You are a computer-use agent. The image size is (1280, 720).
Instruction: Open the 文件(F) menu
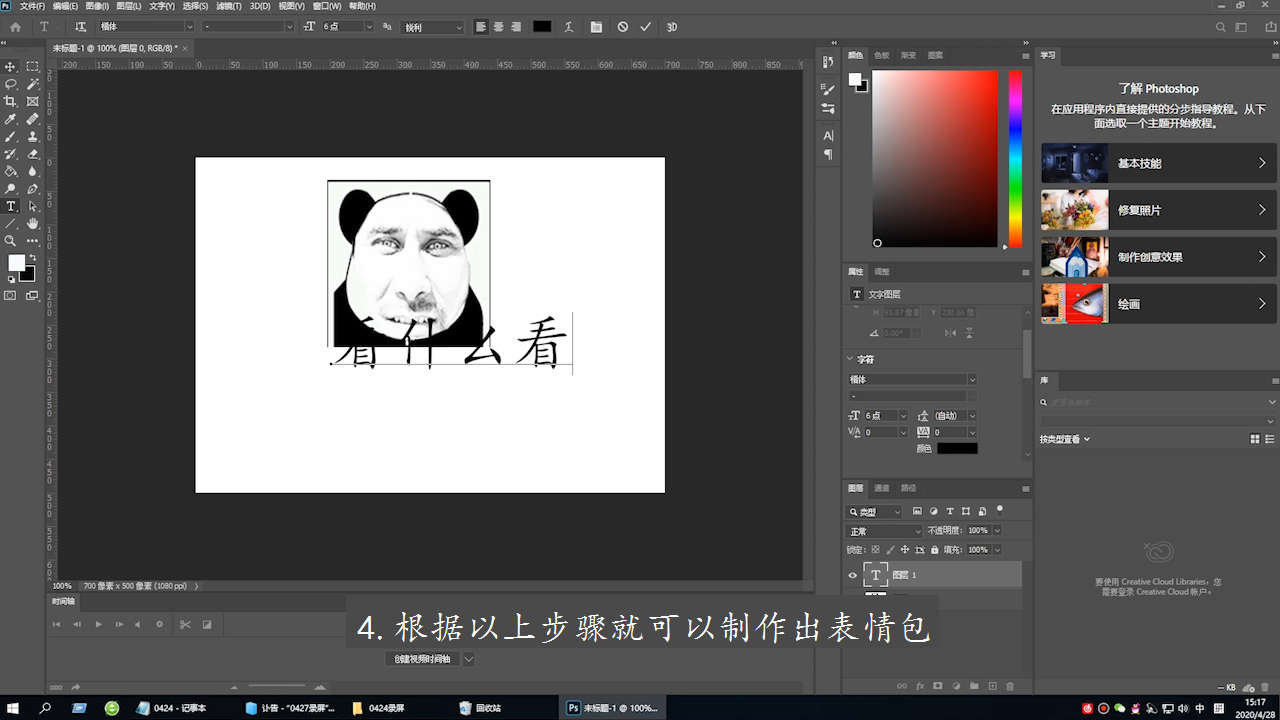pos(33,6)
